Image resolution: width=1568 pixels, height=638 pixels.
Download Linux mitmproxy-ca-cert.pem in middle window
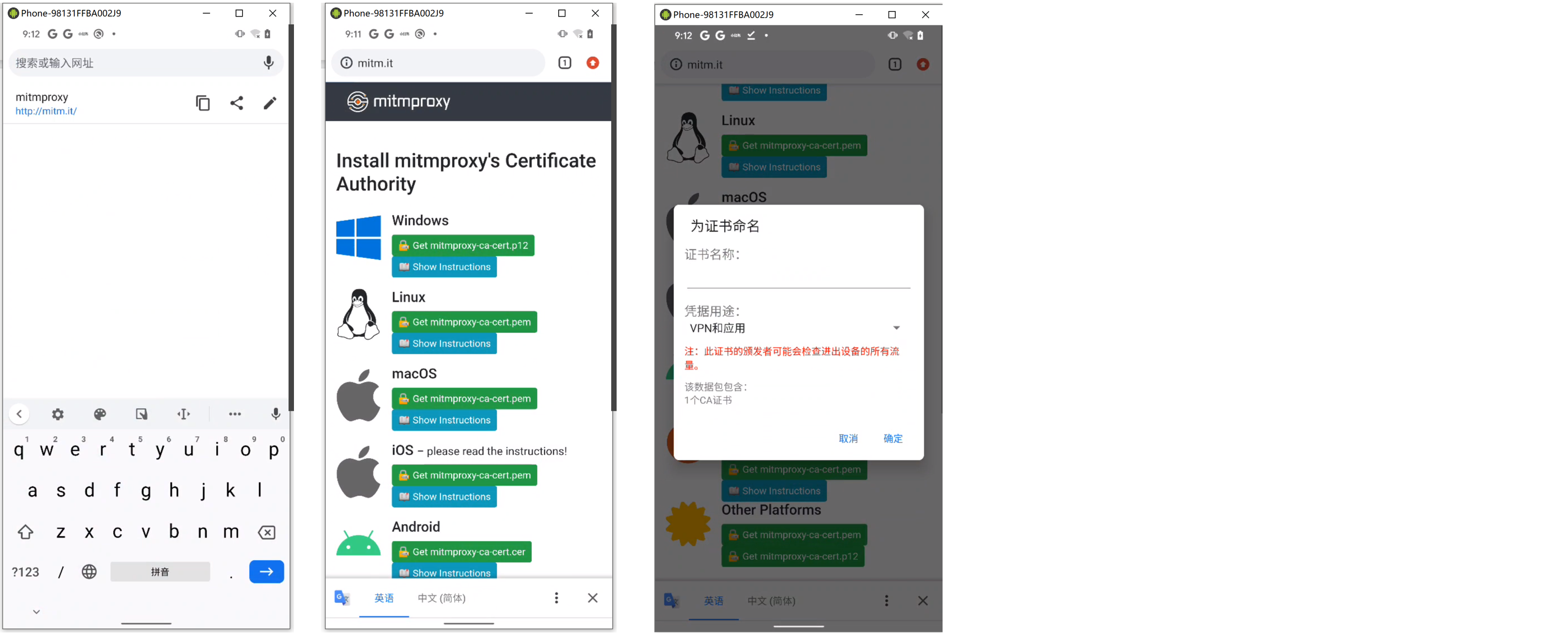[x=464, y=322]
